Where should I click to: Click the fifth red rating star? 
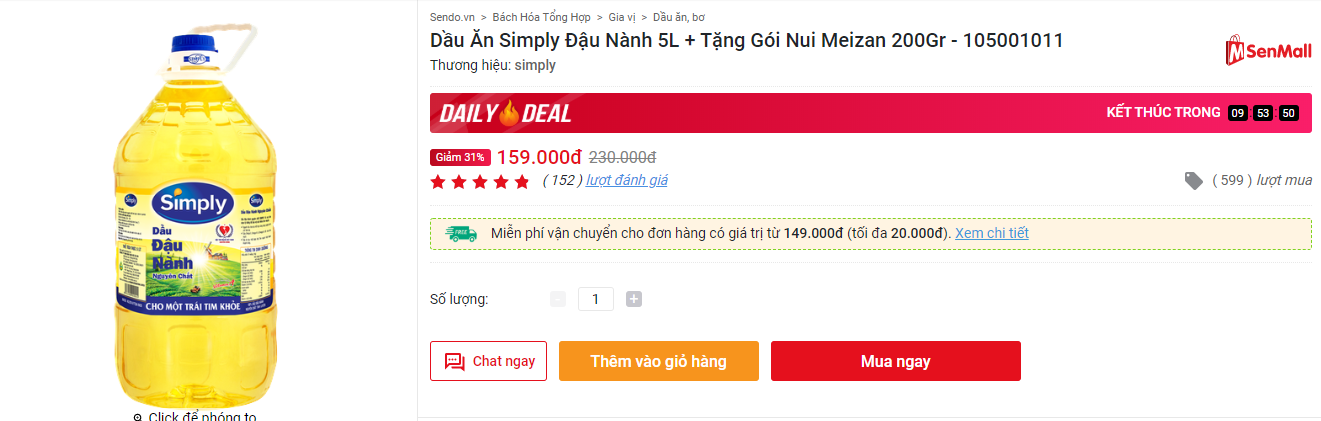pyautogui.click(x=522, y=181)
